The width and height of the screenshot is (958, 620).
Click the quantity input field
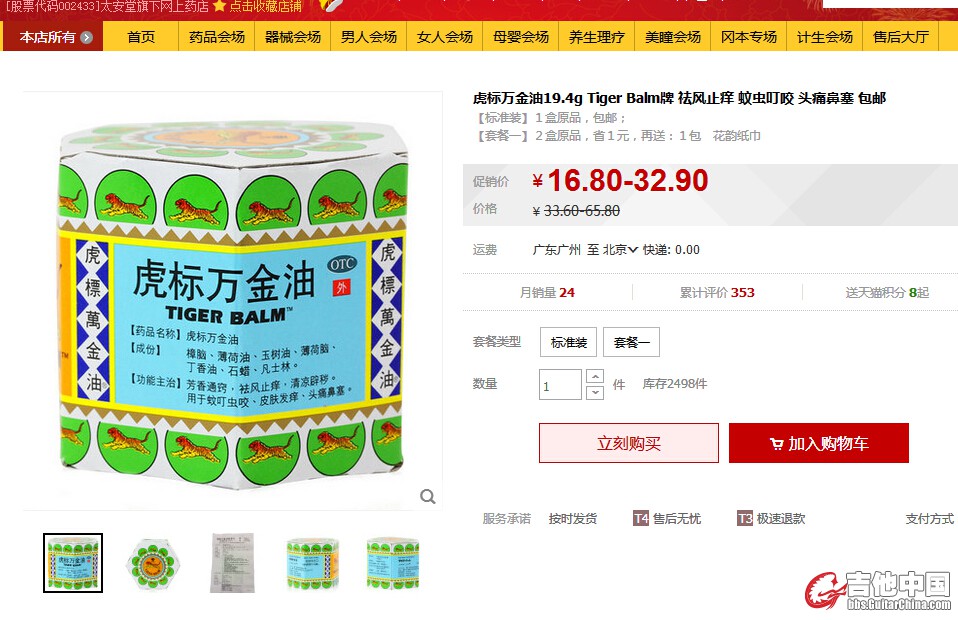click(x=560, y=385)
